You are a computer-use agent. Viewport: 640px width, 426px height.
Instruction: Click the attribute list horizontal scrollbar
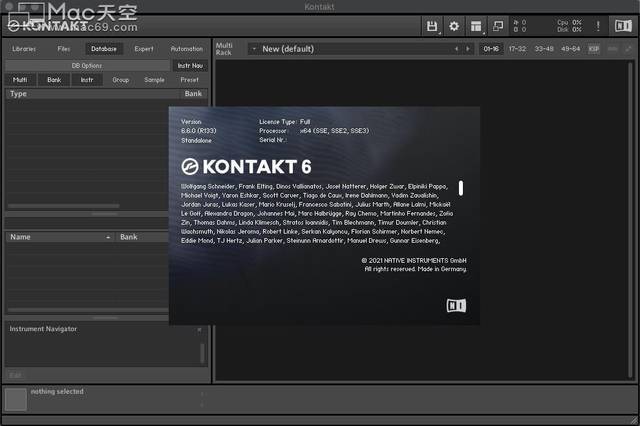64,206
